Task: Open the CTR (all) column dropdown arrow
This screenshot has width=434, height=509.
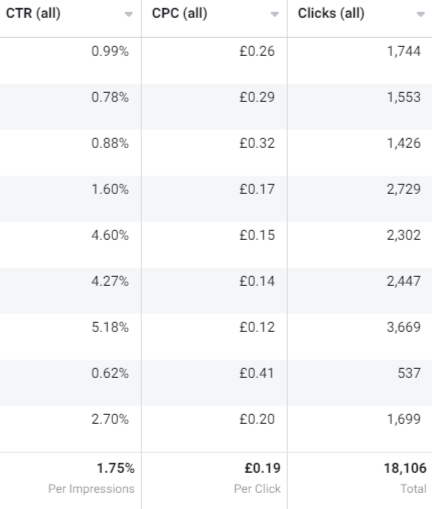Action: 129,14
